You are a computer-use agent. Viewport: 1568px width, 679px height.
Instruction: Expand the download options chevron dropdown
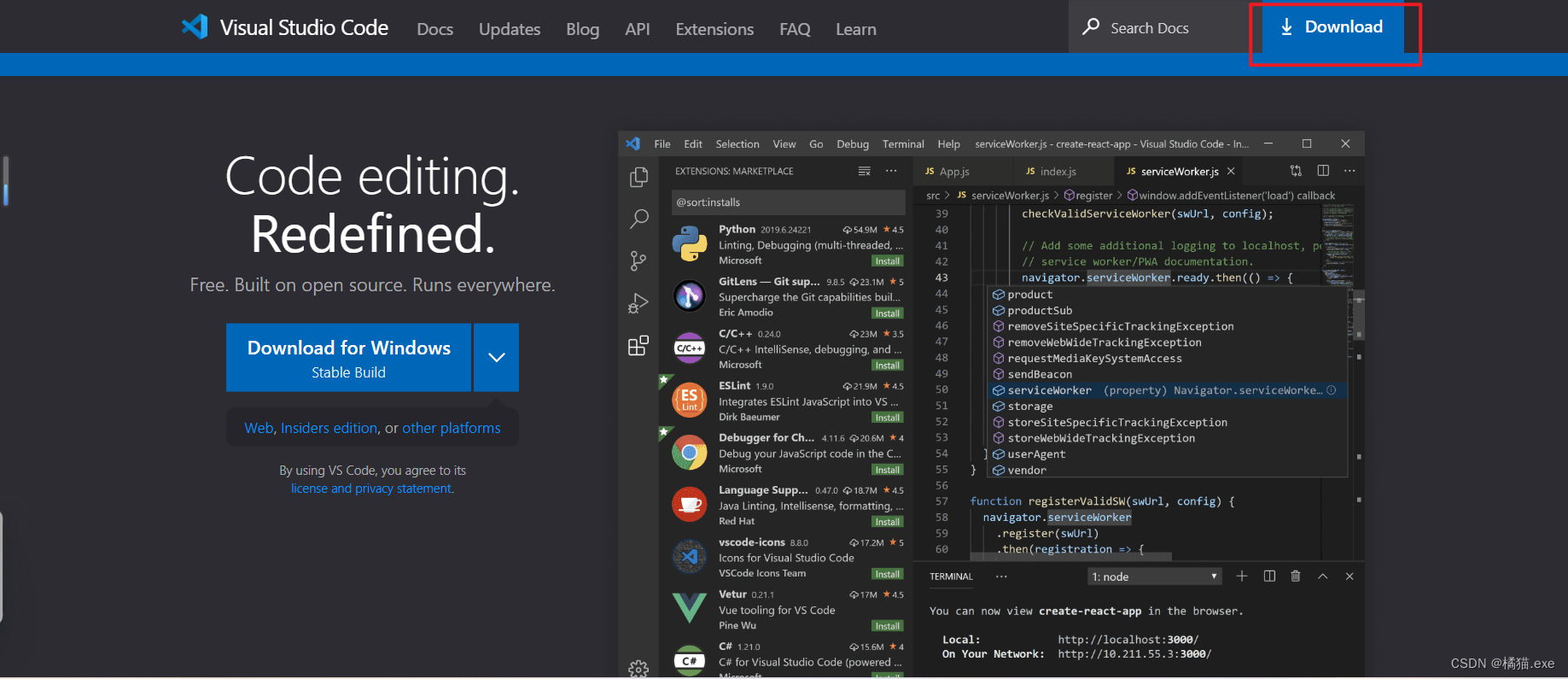pos(496,357)
